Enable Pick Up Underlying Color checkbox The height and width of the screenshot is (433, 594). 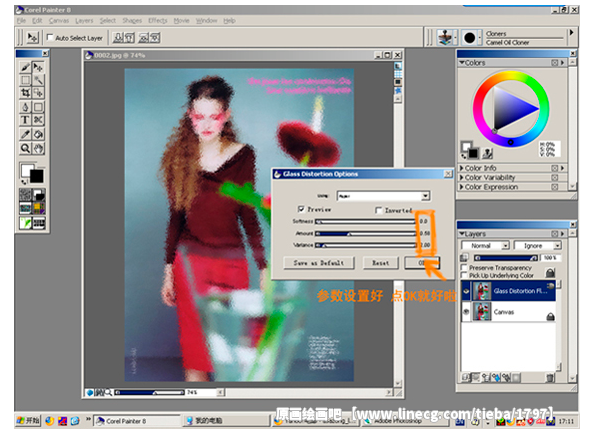click(464, 275)
